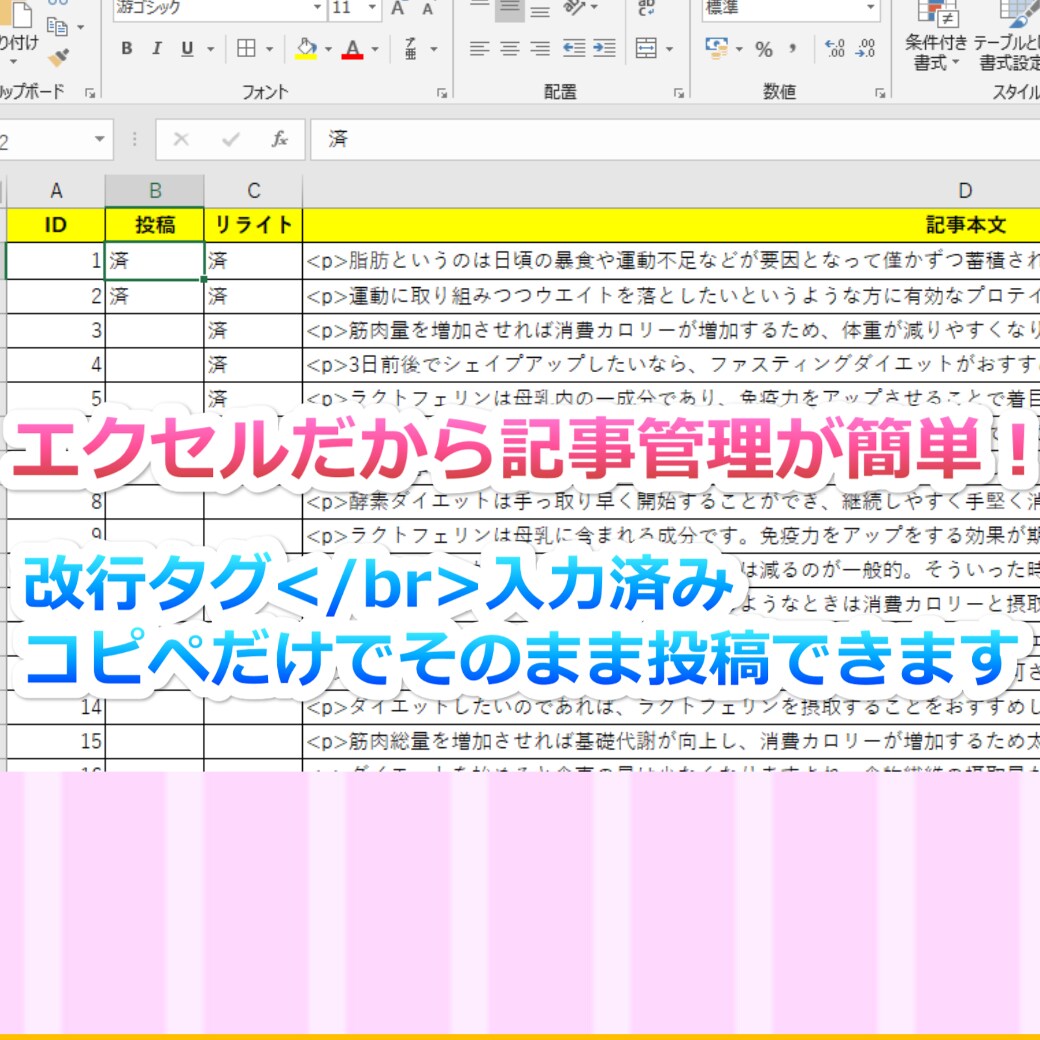Toggle middle vertical alignment
The image size is (1040, 1040).
click(x=510, y=9)
